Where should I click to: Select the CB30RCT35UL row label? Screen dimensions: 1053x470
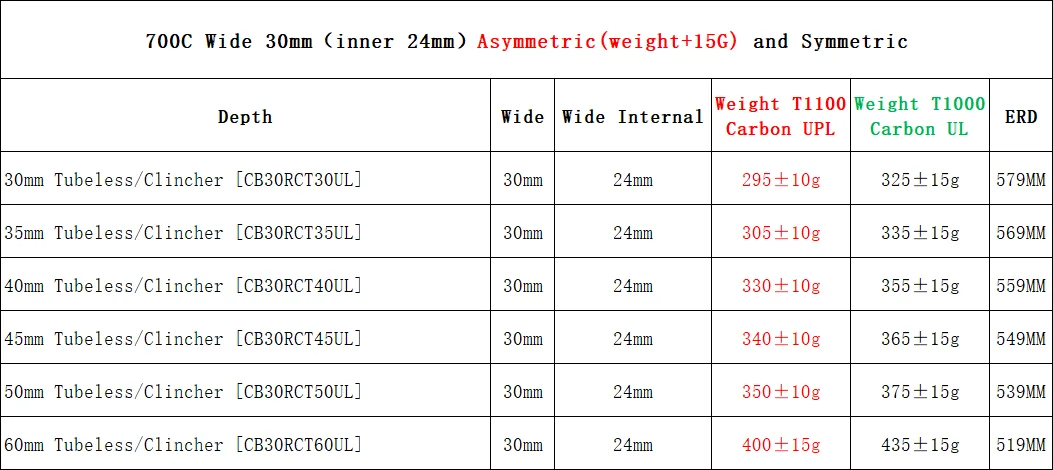[x=183, y=233]
